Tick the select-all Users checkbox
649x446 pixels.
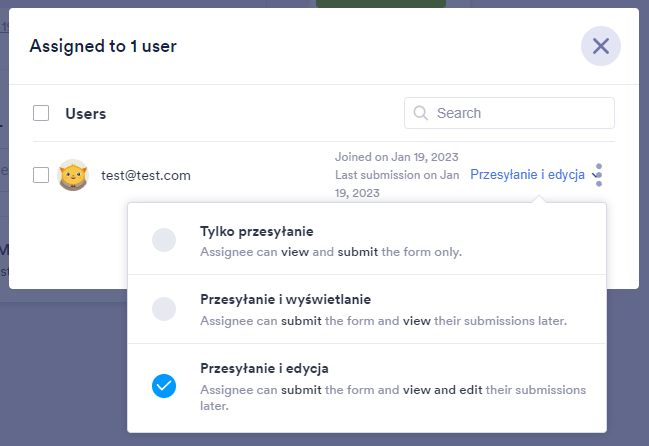[41, 113]
